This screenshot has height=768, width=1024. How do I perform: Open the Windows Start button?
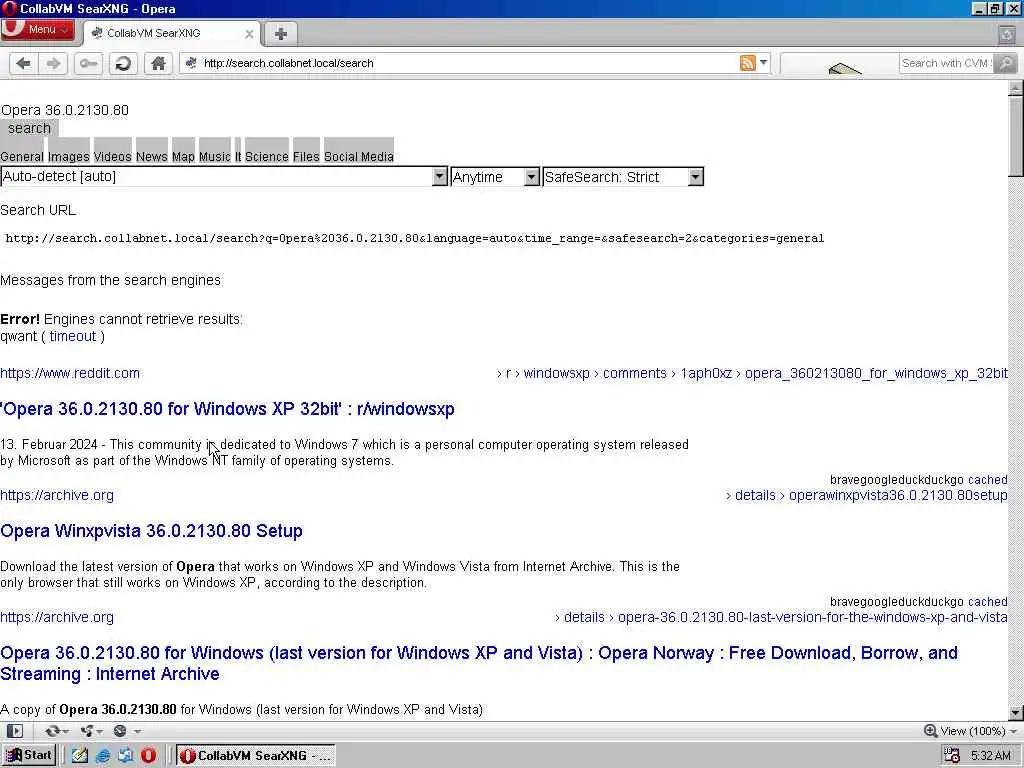pos(29,755)
